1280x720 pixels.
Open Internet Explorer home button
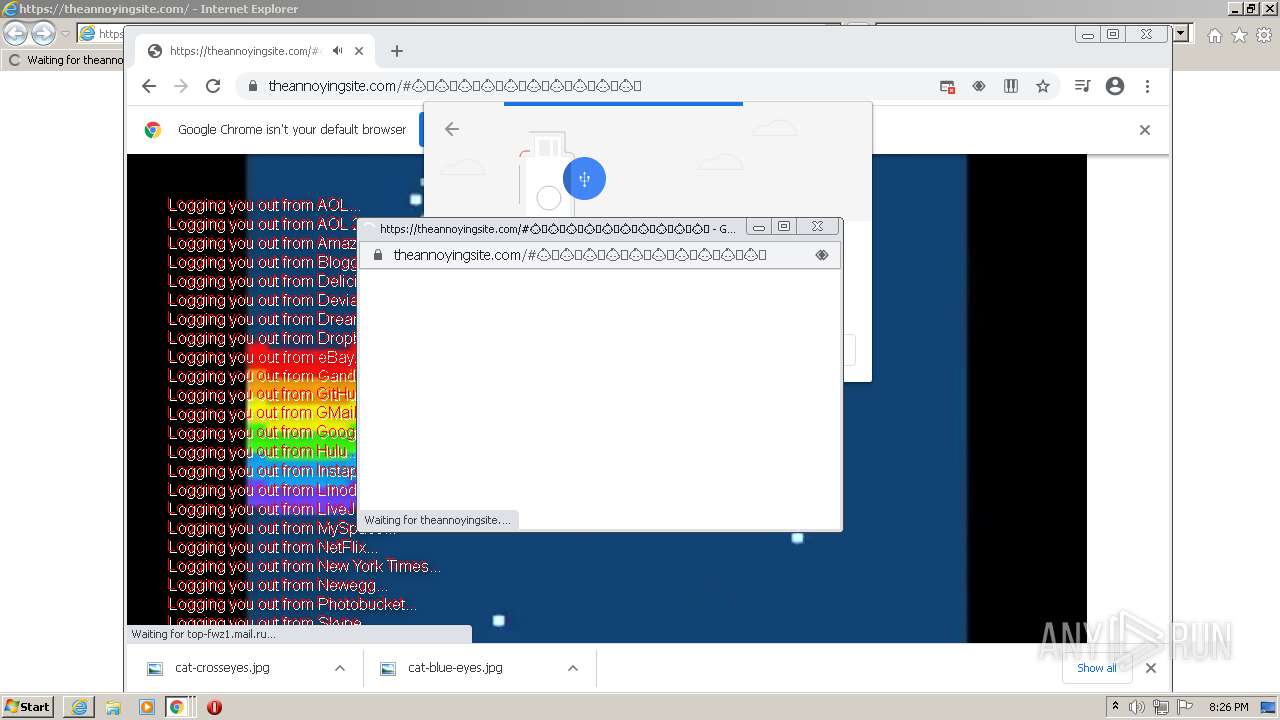pos(1214,35)
